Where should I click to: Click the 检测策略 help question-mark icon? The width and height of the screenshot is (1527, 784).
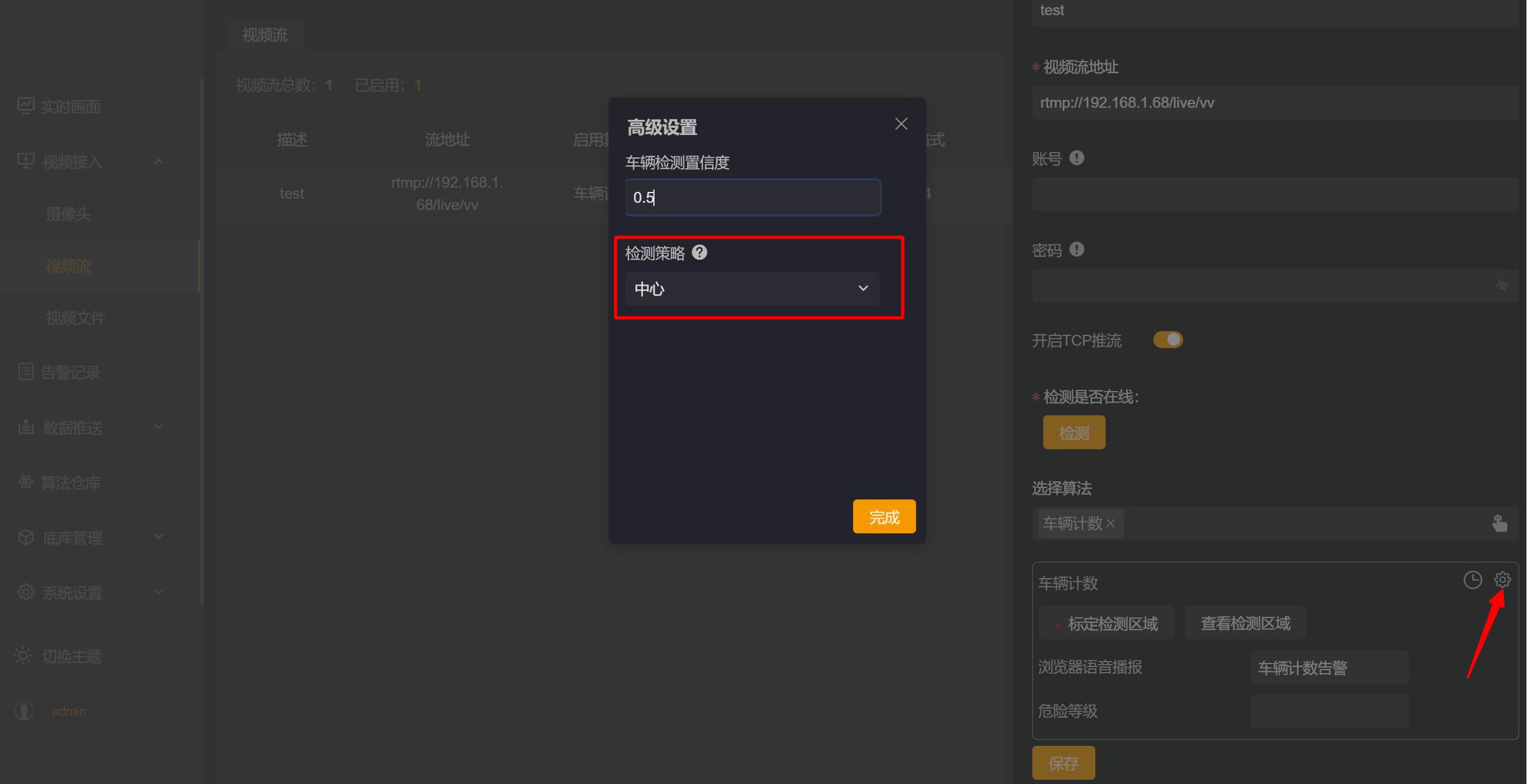699,252
